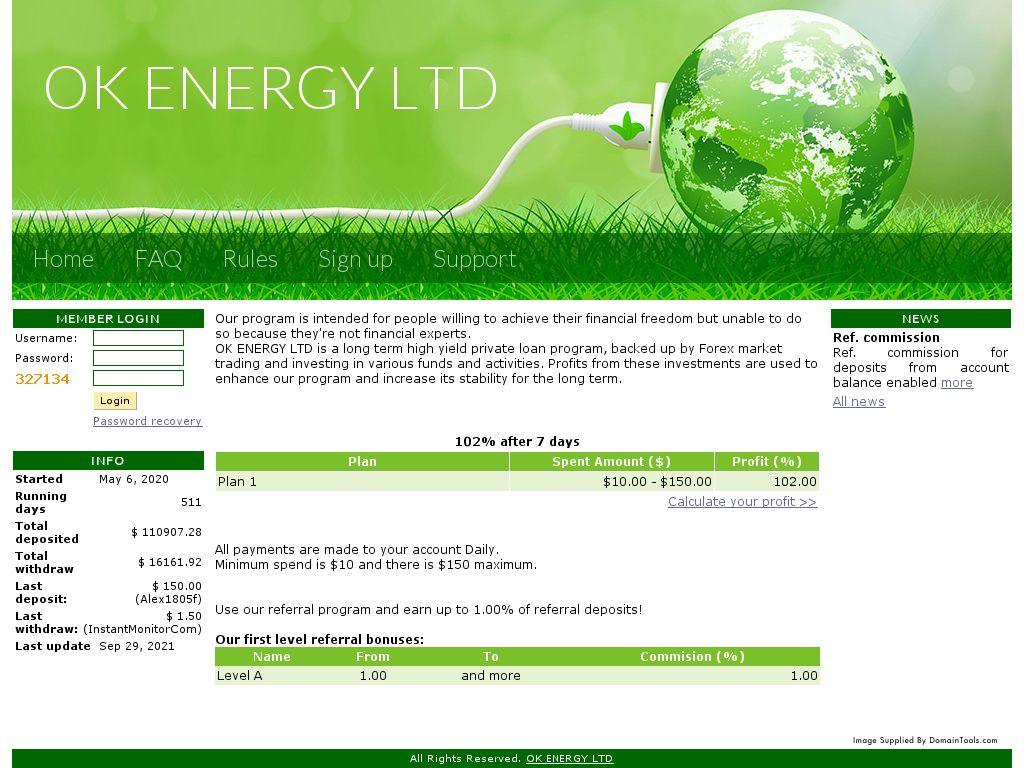
Task: Click Total deposited value $ 110907.28
Action: pyautogui.click(x=167, y=532)
